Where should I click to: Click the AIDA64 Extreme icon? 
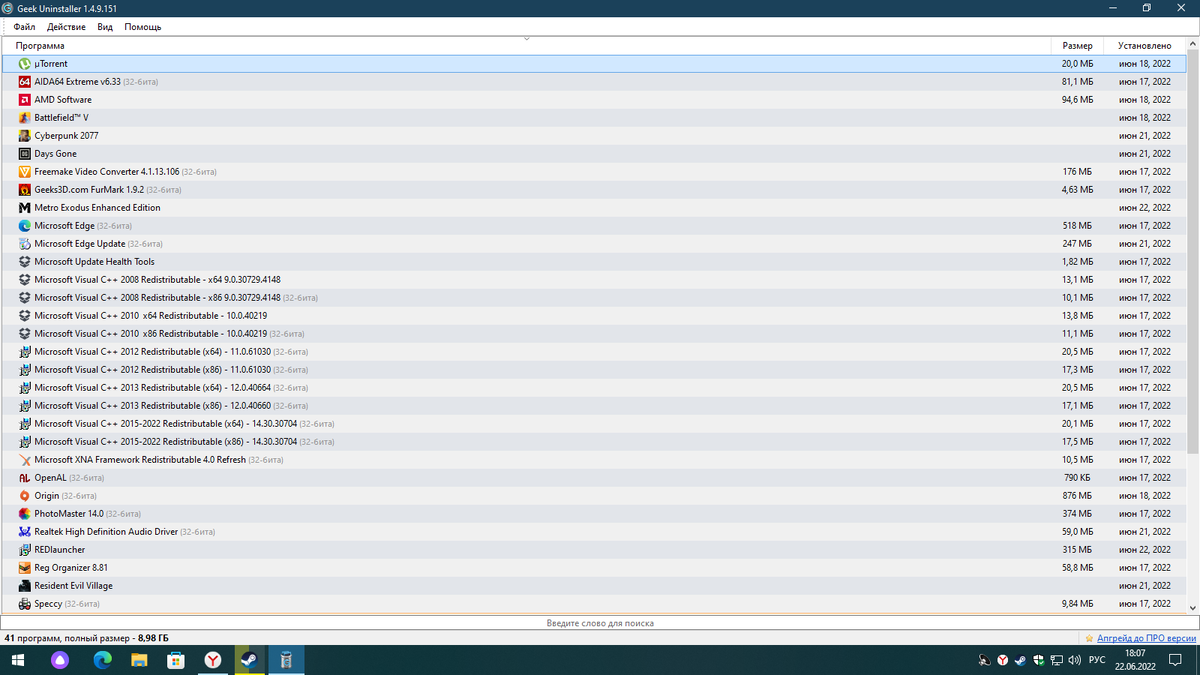[25, 82]
